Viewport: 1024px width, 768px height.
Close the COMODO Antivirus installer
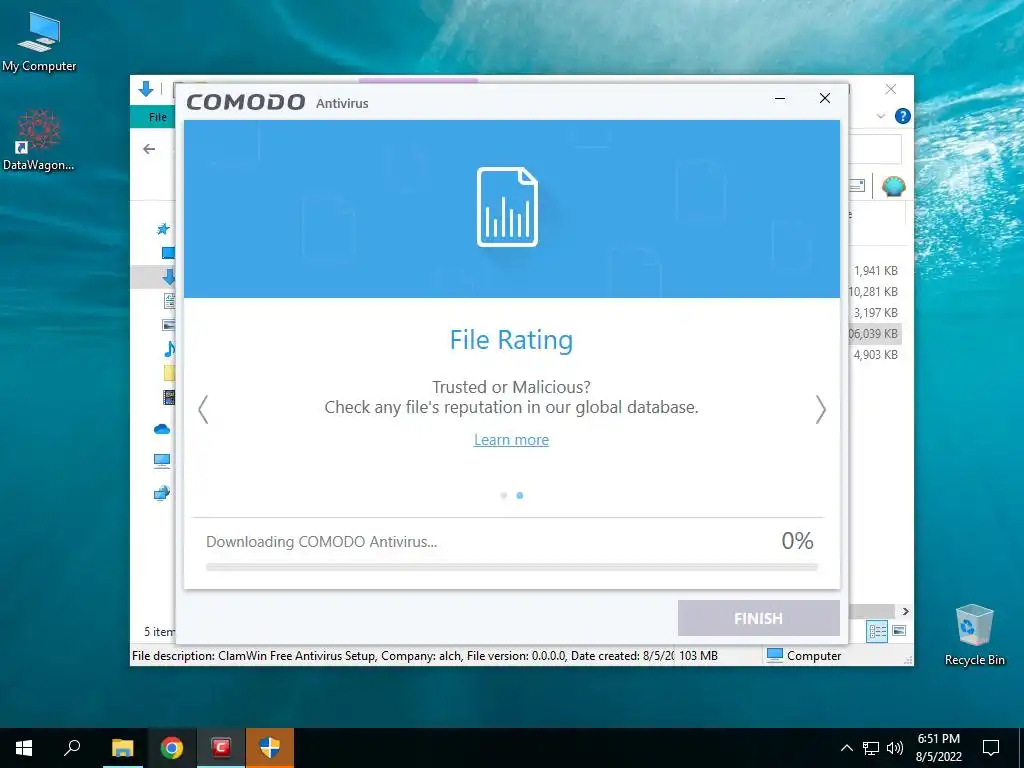[825, 98]
